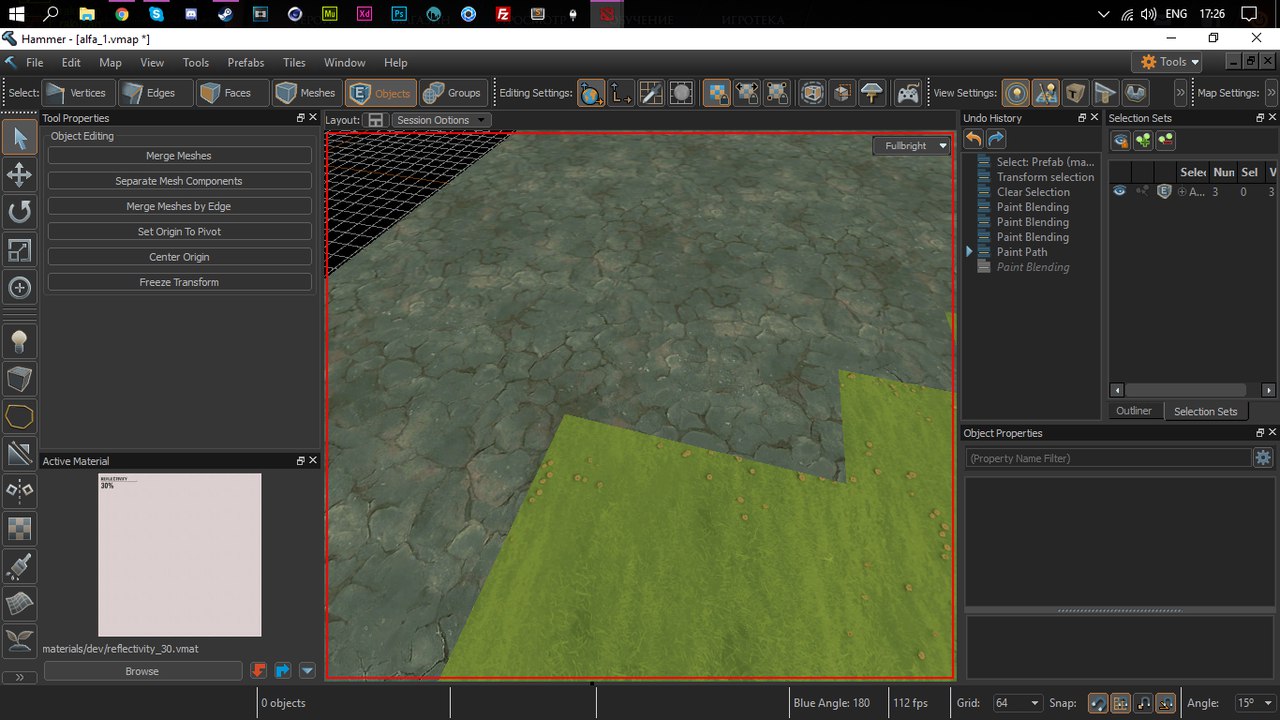Image resolution: width=1280 pixels, height=720 pixels.
Task: Click the reflectivity_30 material preview swatch
Action: coord(179,555)
